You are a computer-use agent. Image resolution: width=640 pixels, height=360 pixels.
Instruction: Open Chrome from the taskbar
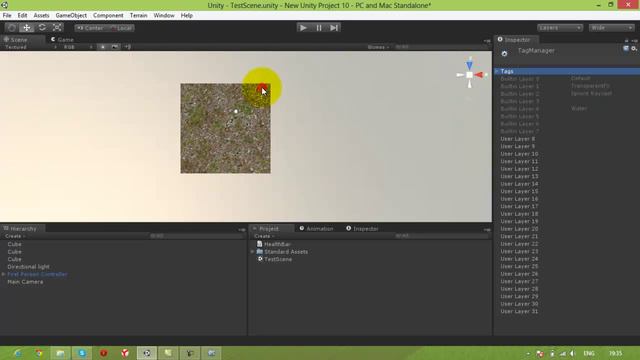(39, 353)
